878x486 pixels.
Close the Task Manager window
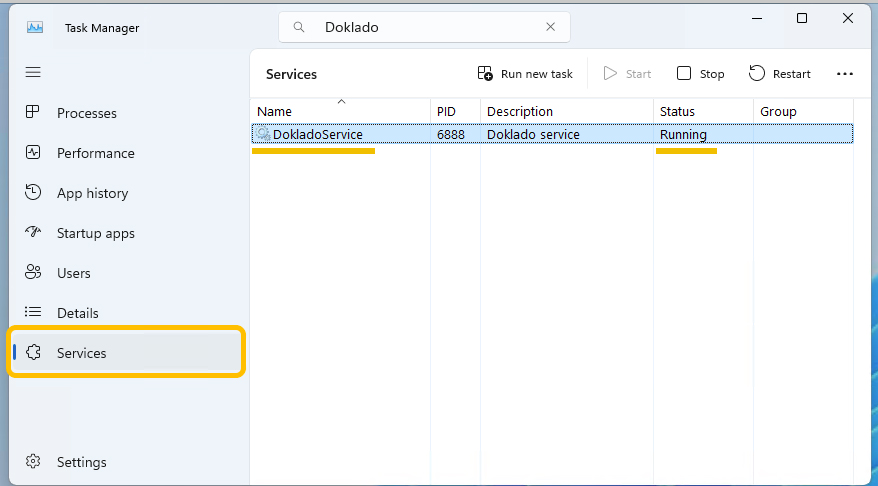coord(848,18)
